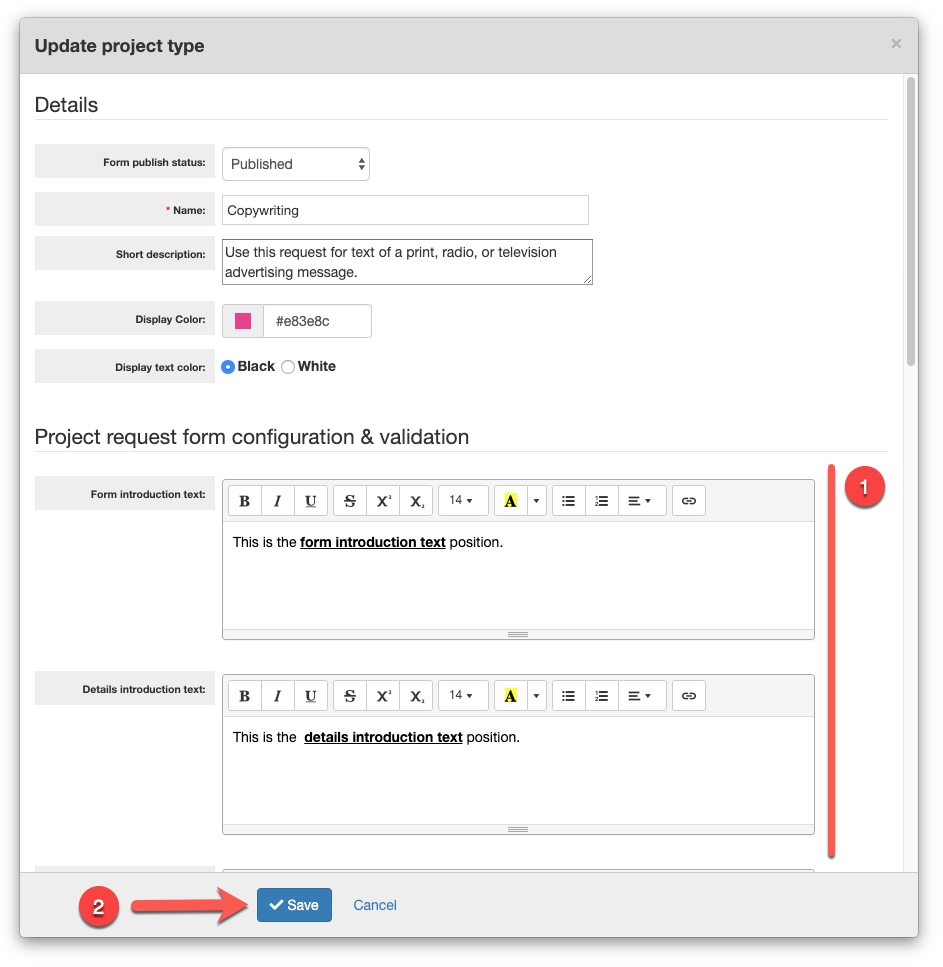
Task: Apply strikethrough in form introduction text editor
Action: click(350, 501)
